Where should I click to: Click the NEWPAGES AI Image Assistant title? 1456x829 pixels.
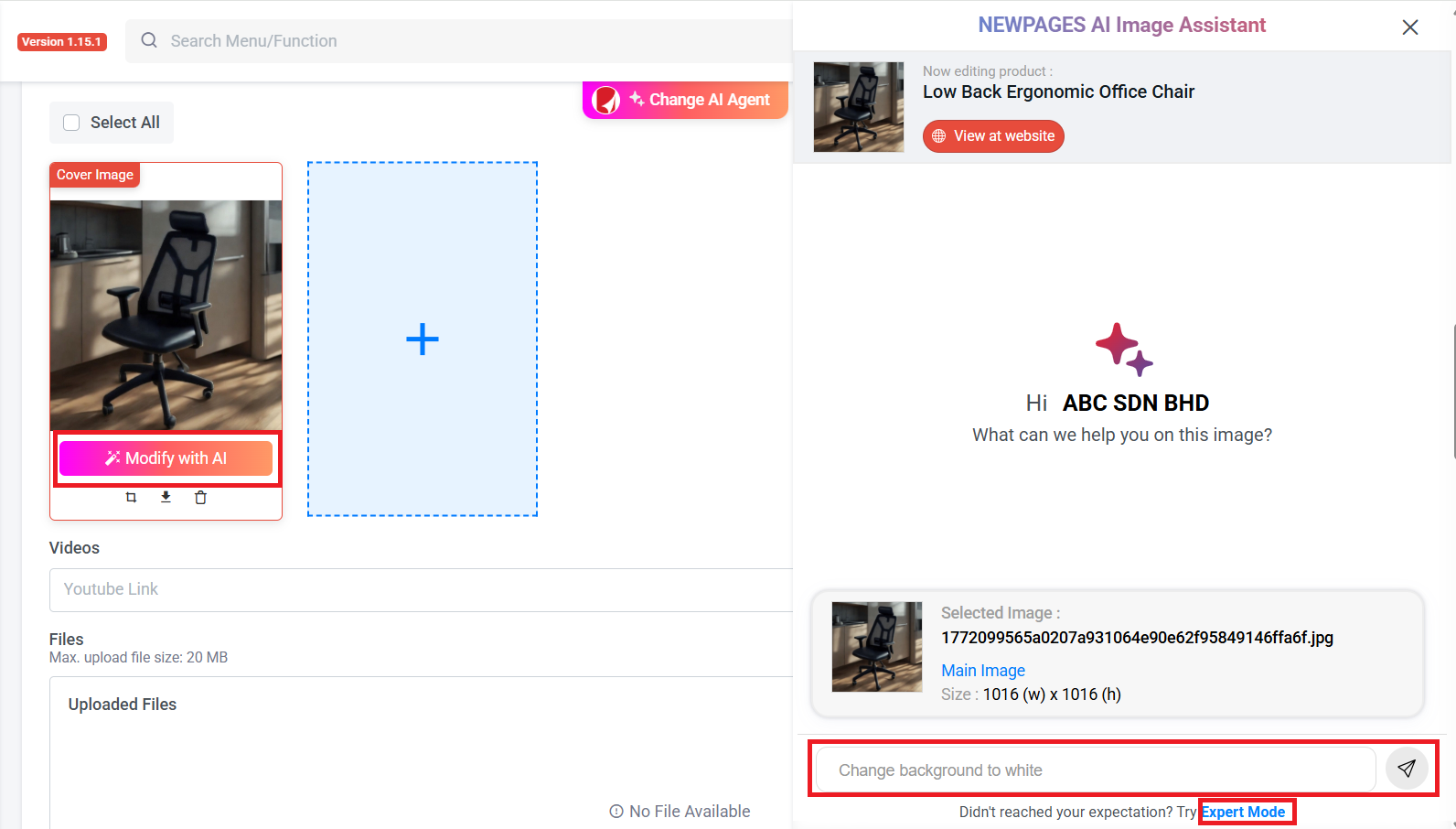[1122, 25]
